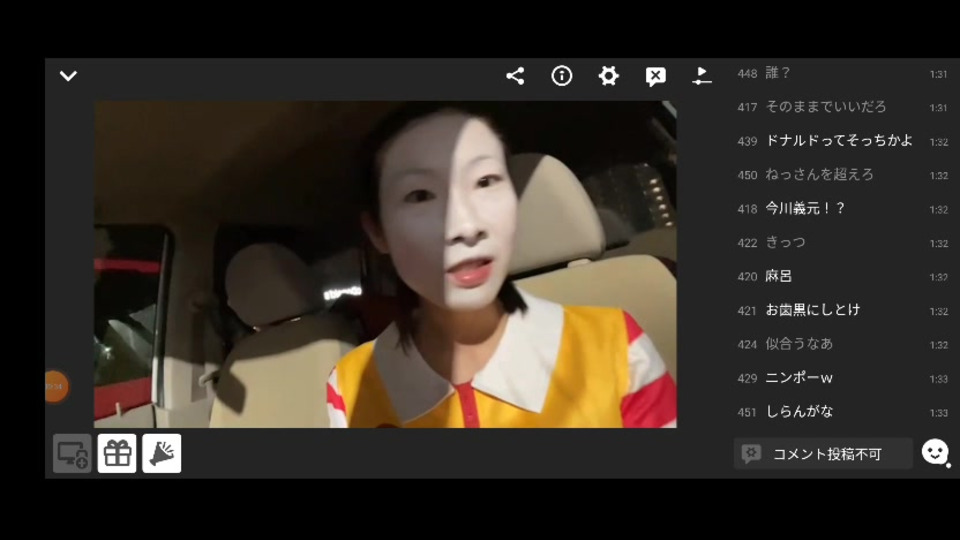960x540 pixels.
Task: Click the comment settings icon in input box
Action: pyautogui.click(x=751, y=454)
